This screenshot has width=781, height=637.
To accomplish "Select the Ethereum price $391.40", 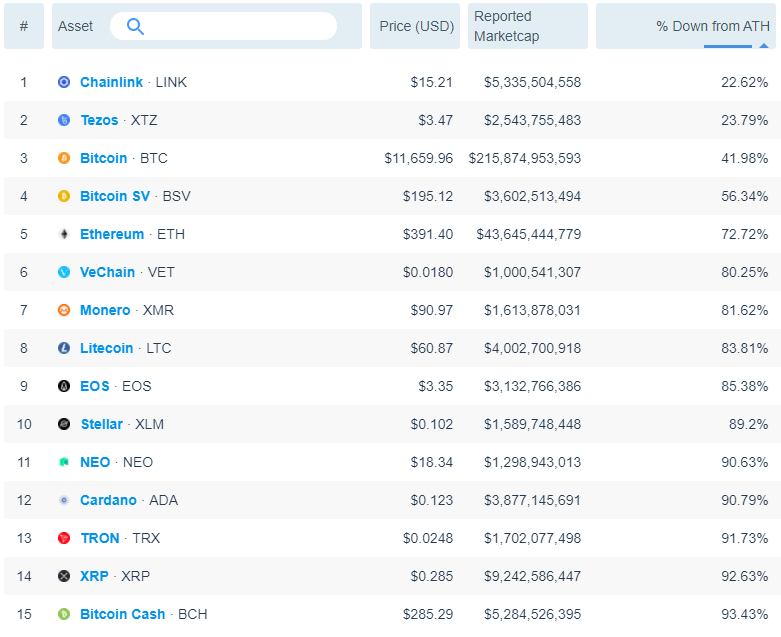I will click(428, 234).
